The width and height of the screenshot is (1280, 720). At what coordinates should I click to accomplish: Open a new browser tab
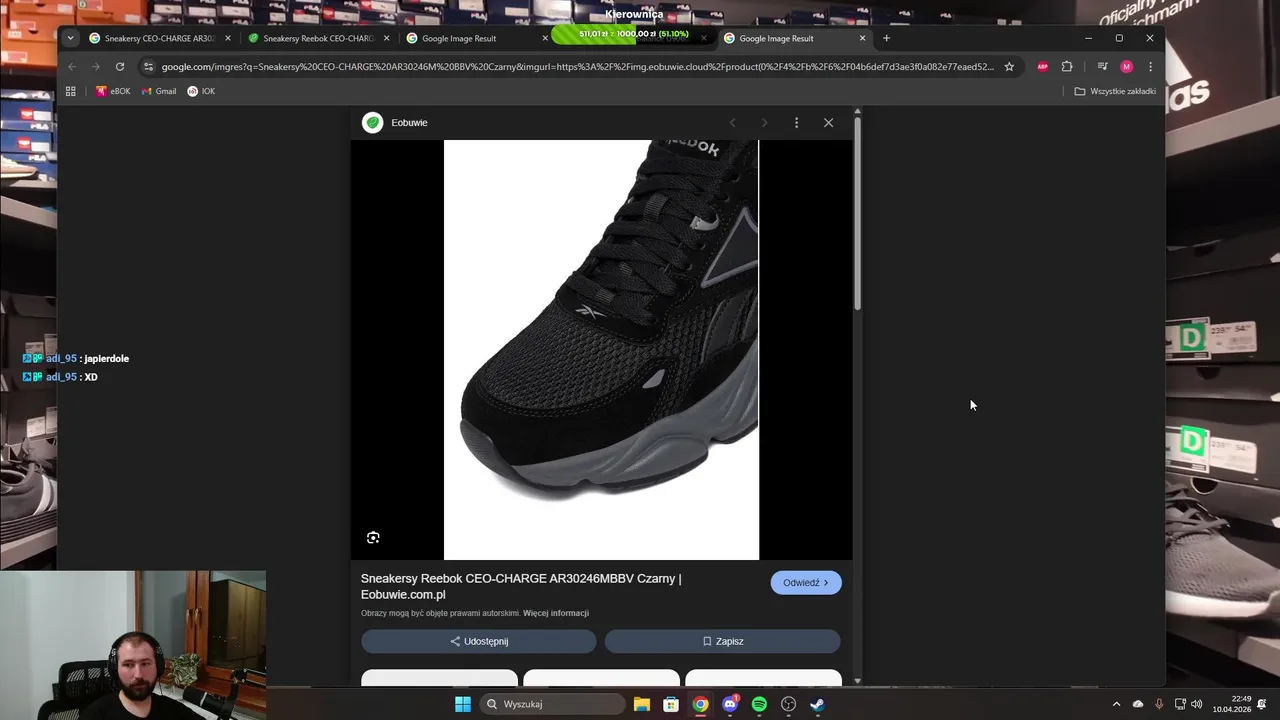pos(886,38)
